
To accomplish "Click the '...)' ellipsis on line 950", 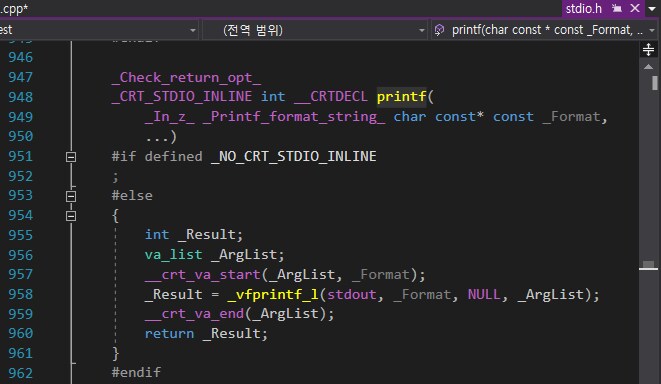I will [x=161, y=137].
